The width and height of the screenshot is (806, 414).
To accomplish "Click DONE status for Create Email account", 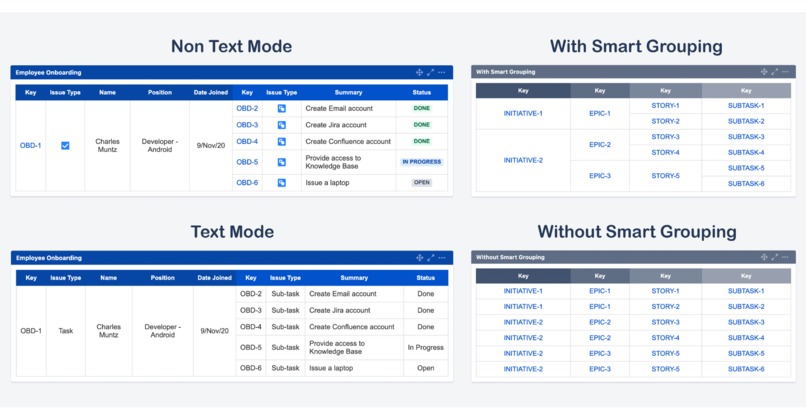I will pos(422,109).
